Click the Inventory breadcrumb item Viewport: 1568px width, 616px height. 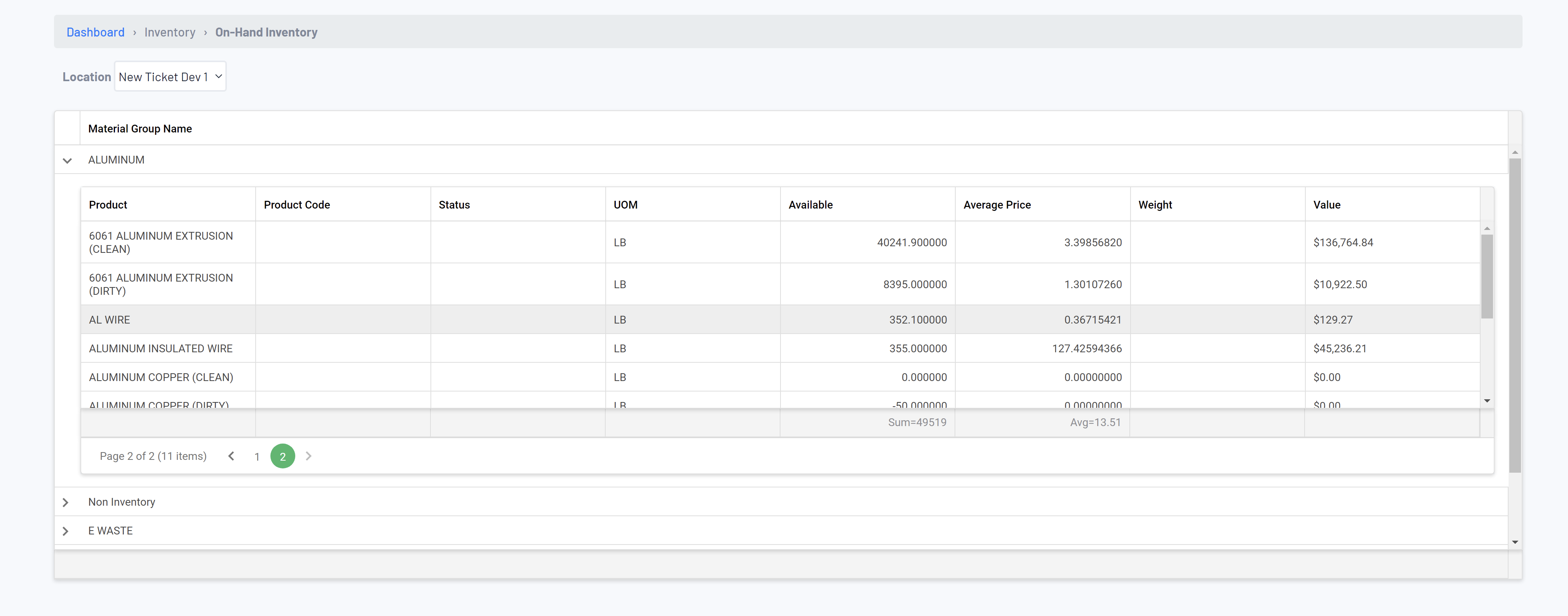coord(170,31)
